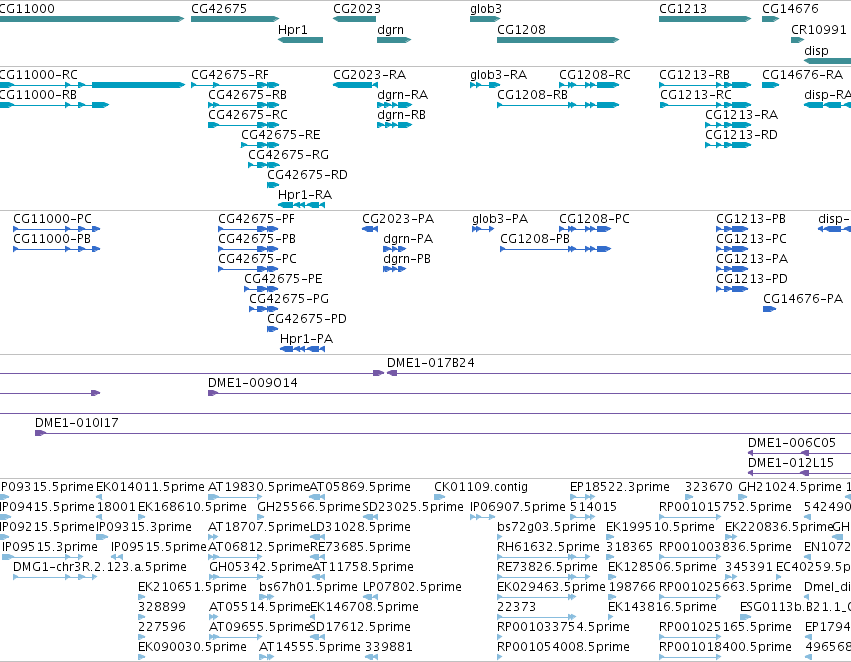Select the dgrn gene arrow
This screenshot has height=662, width=851.
pos(394,40)
